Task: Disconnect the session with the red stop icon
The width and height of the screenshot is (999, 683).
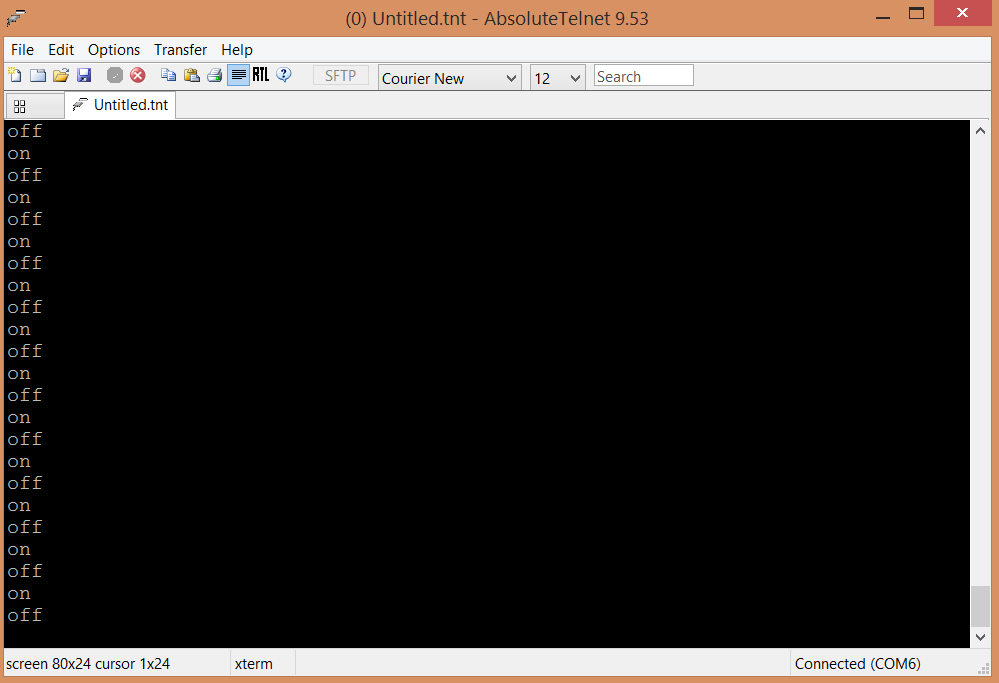Action: click(137, 75)
